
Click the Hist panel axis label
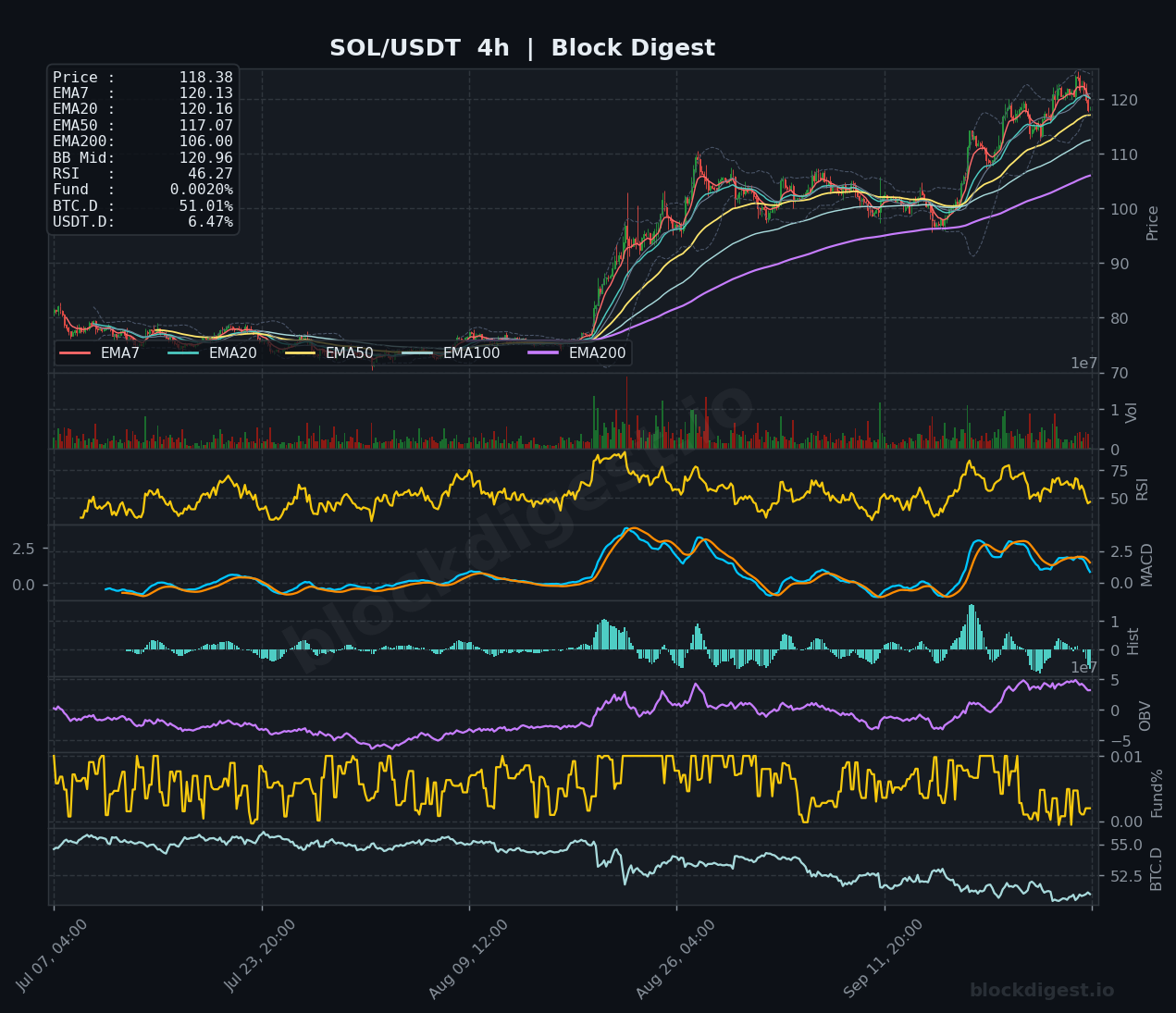tap(1133, 640)
